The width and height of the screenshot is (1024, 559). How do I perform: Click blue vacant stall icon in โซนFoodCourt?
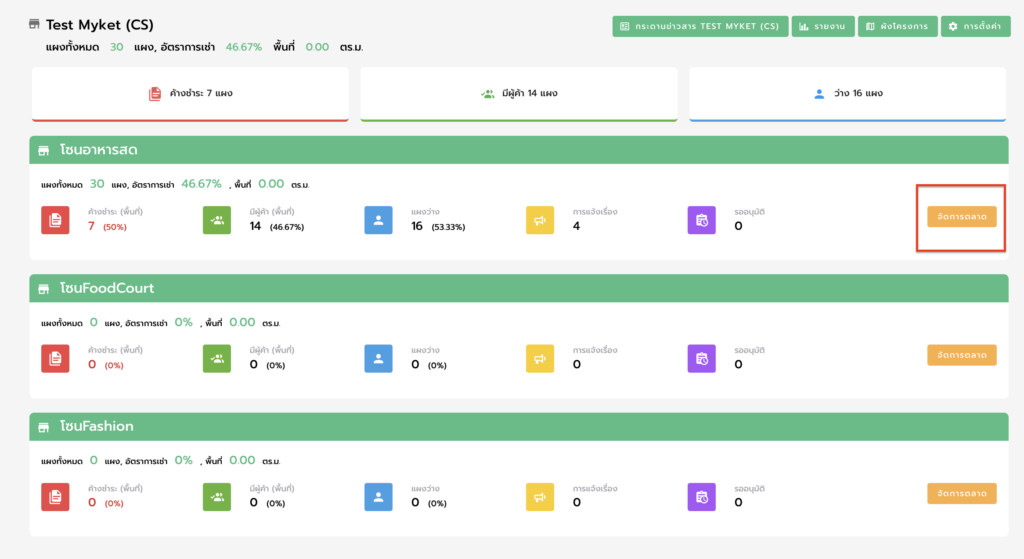point(379,358)
